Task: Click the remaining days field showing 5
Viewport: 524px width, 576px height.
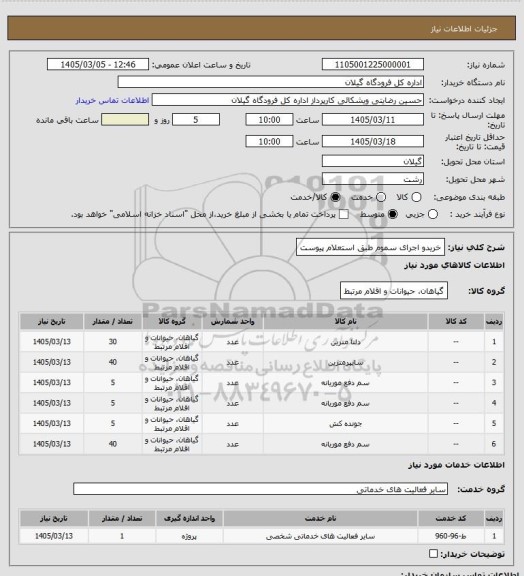Action: tap(196, 120)
